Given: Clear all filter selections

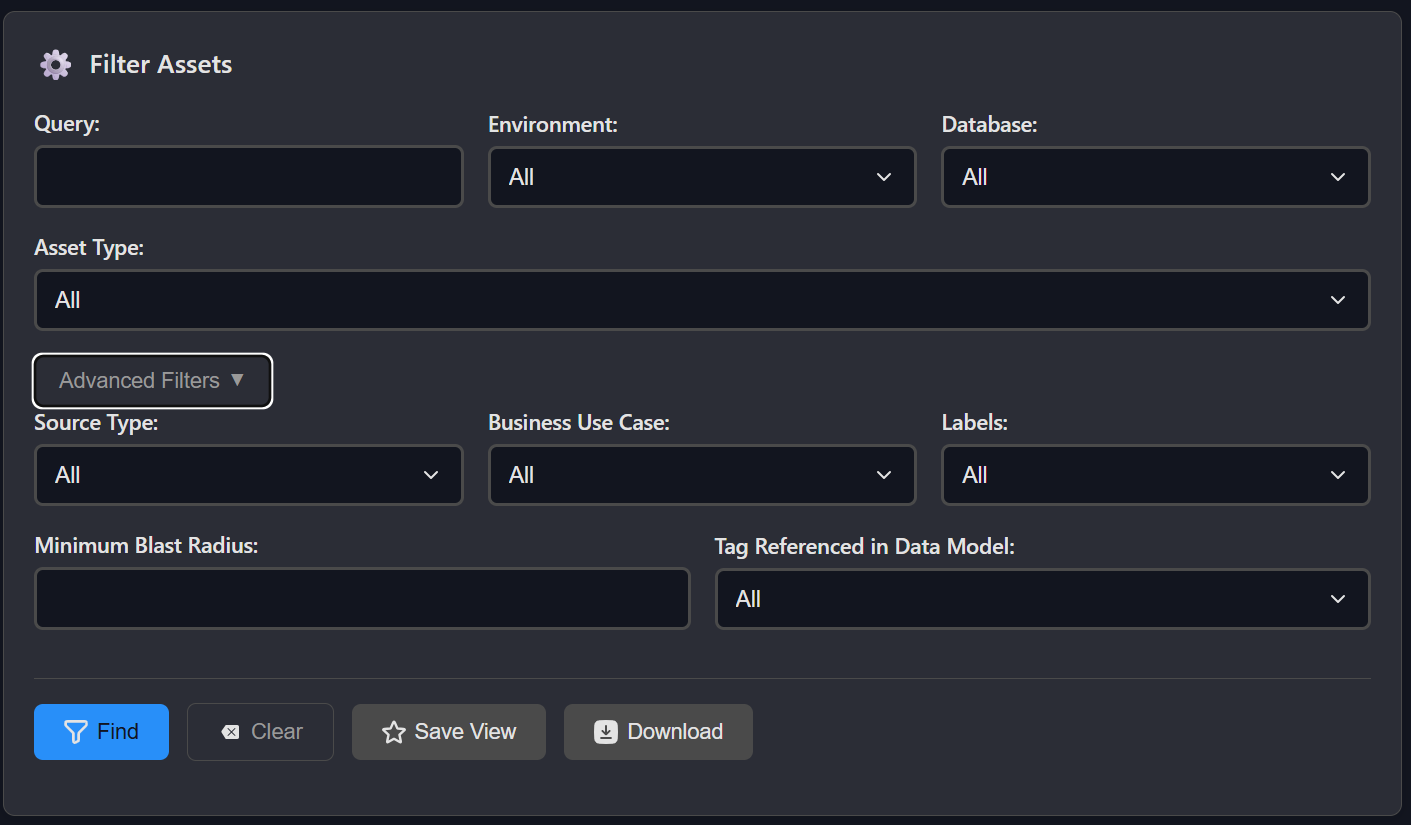Looking at the screenshot, I should pos(260,731).
